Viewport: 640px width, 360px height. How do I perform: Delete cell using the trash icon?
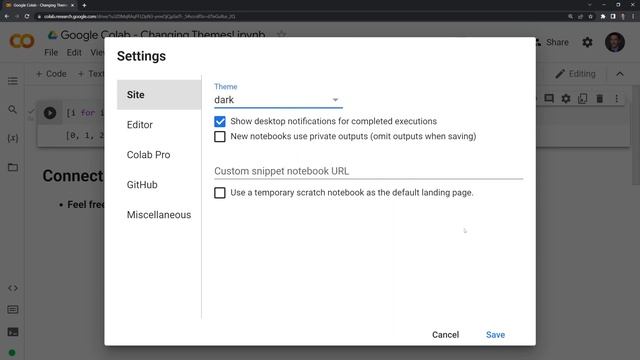point(600,98)
